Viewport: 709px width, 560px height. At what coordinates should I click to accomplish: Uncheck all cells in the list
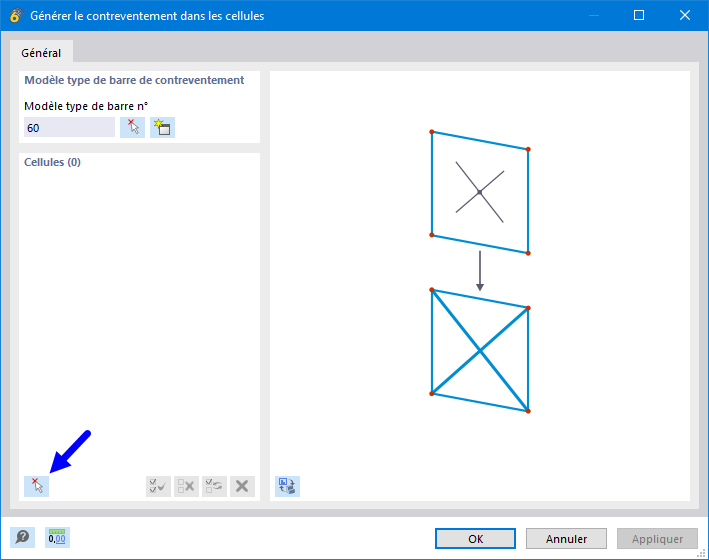coord(186,486)
